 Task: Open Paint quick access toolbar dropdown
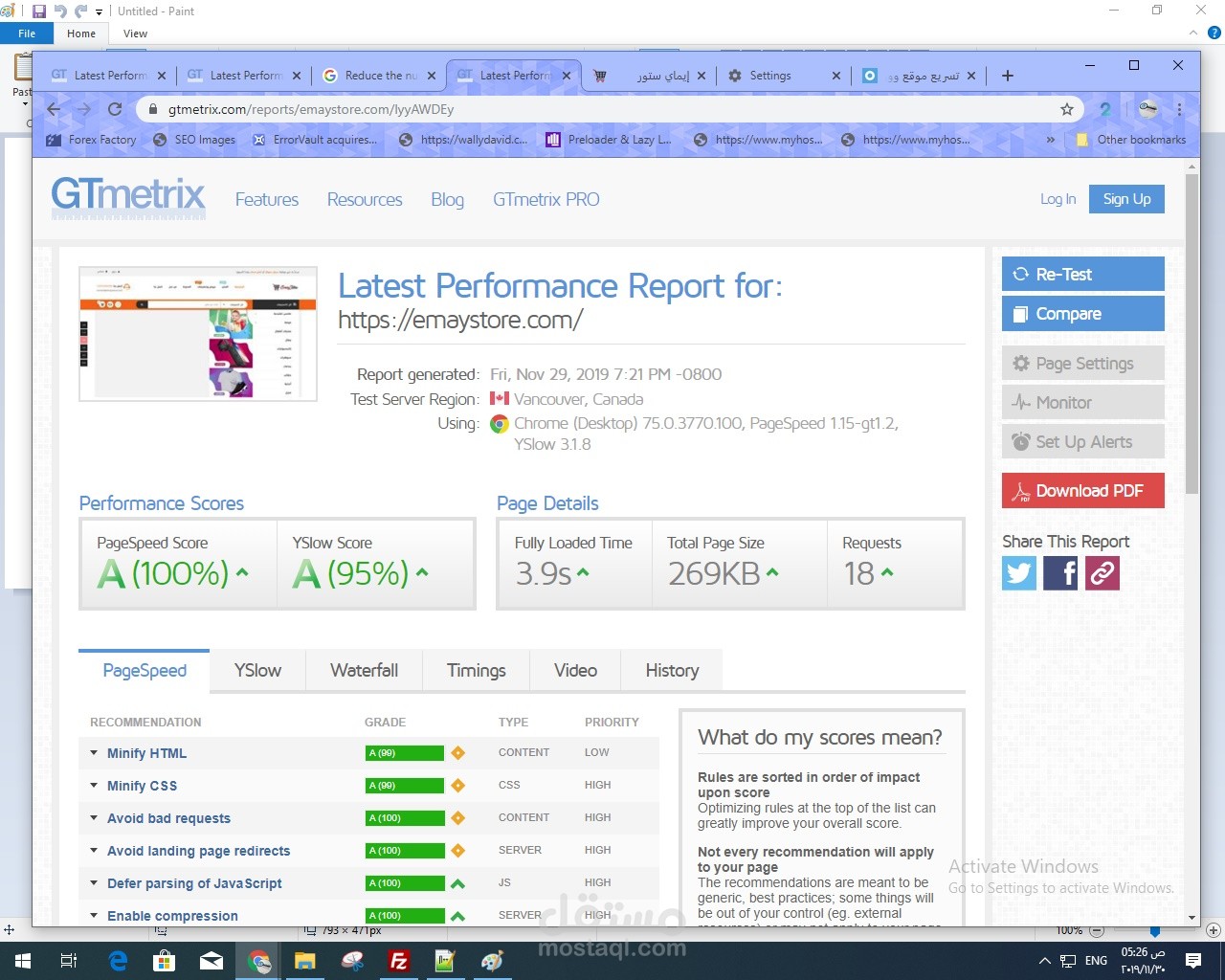[x=99, y=12]
